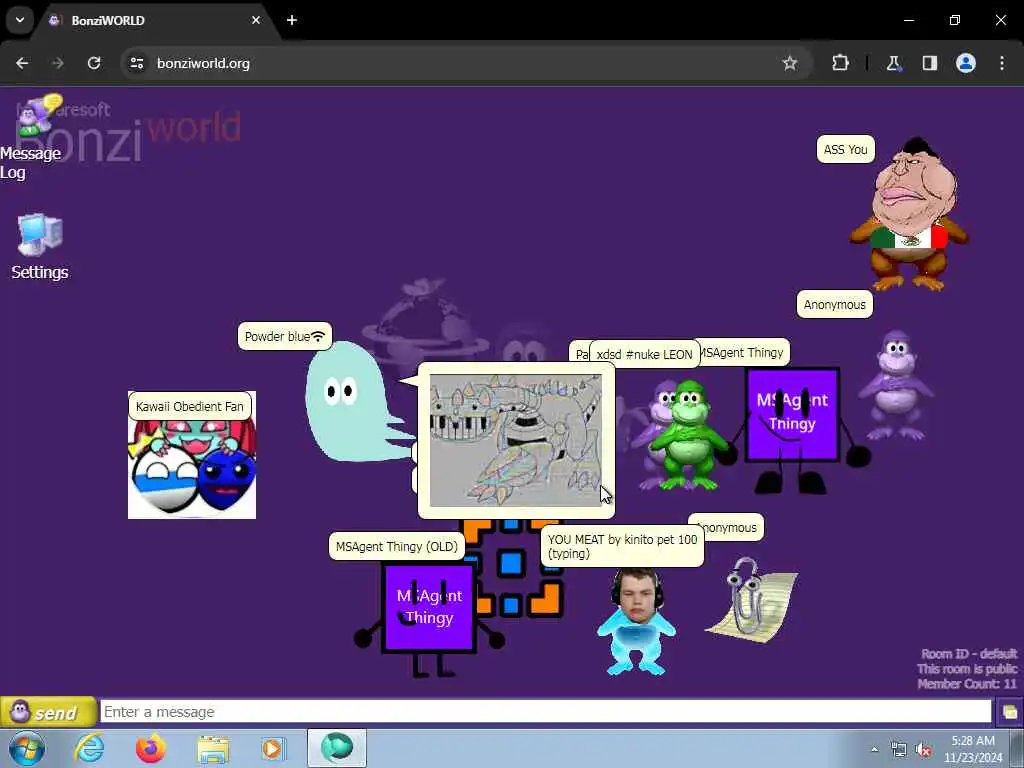Open the Extensions puzzle icon
This screenshot has width=1024, height=768.
click(840, 63)
